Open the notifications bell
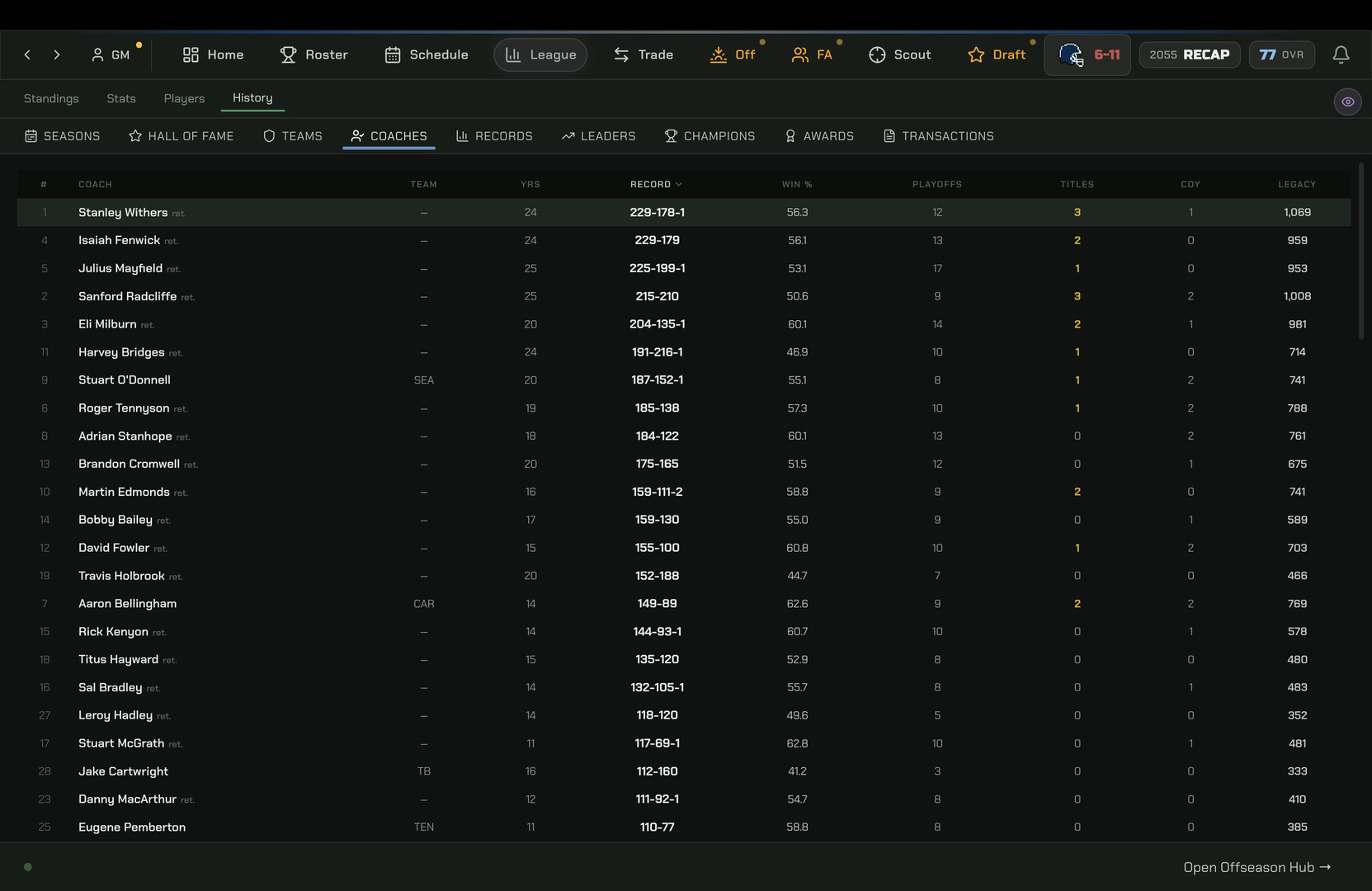The image size is (1372, 891). click(x=1341, y=54)
